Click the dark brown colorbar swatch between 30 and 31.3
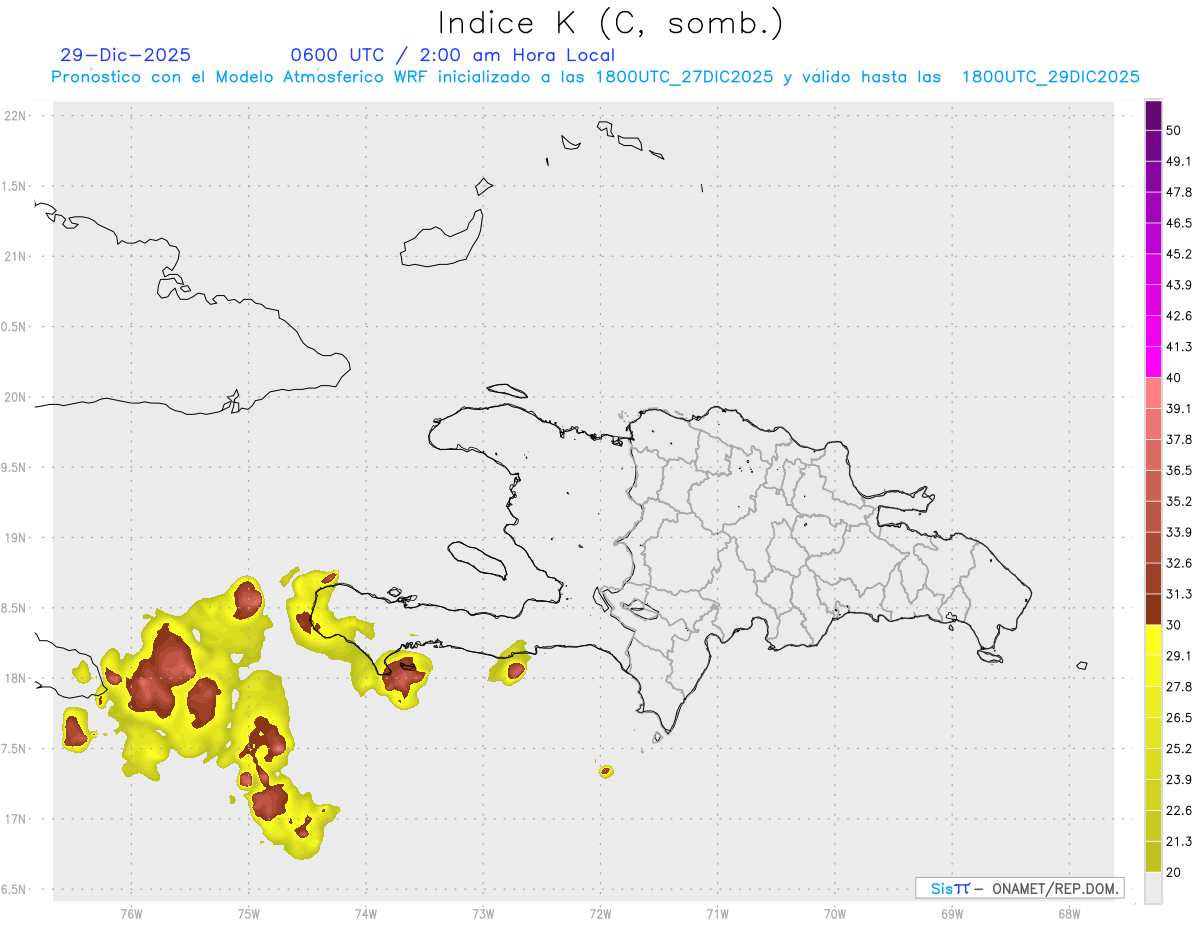This screenshot has width=1200, height=927. [1153, 609]
